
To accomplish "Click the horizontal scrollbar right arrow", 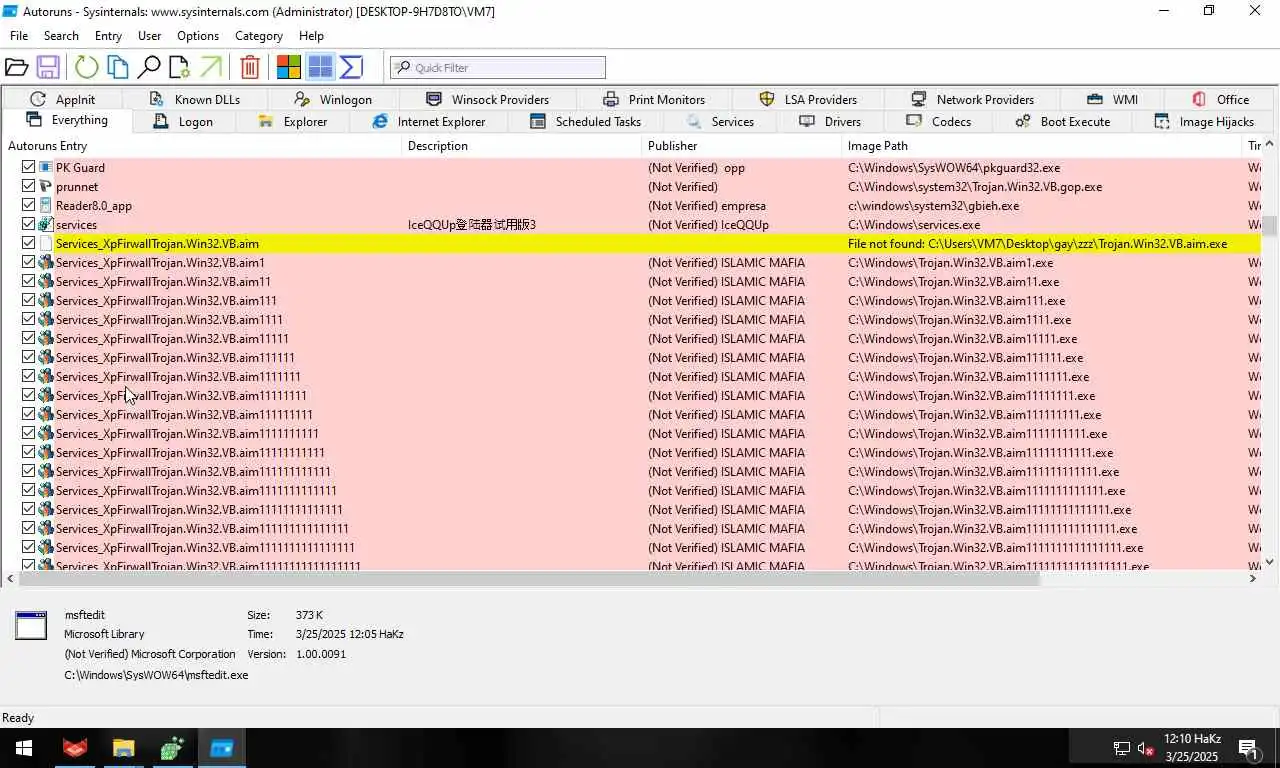I will click(1253, 578).
